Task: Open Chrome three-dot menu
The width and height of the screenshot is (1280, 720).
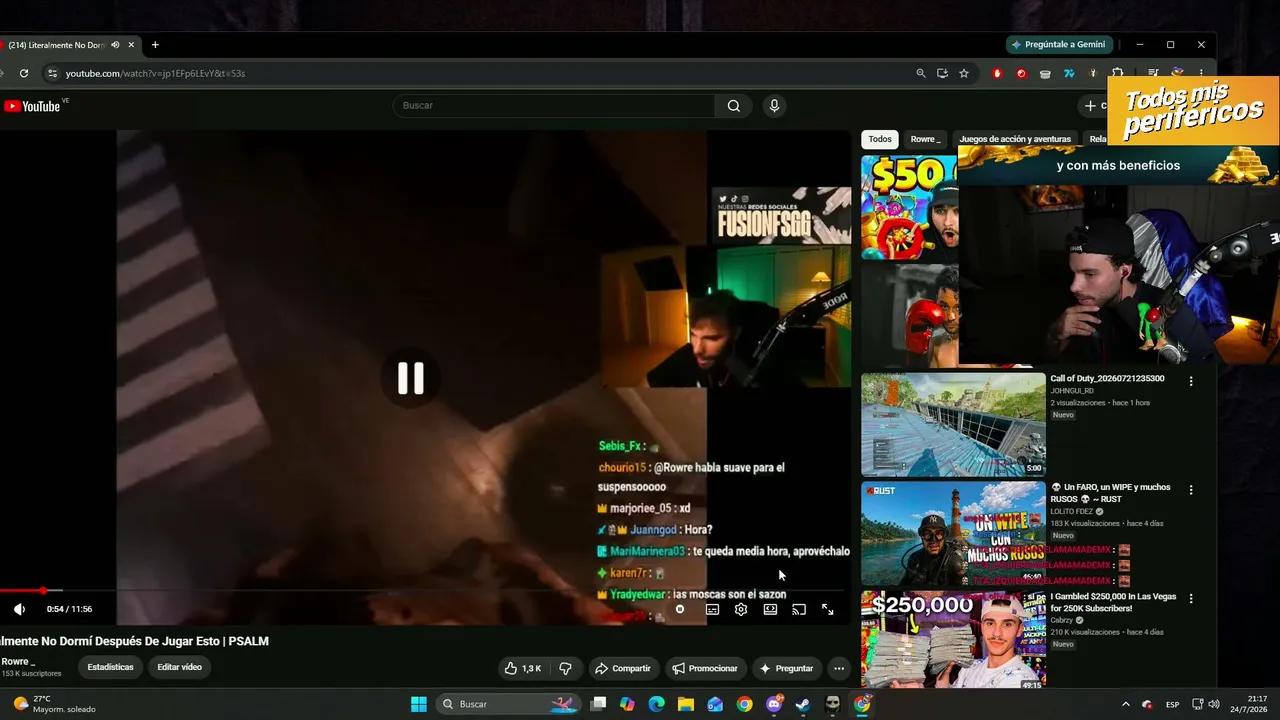Action: click(1201, 73)
